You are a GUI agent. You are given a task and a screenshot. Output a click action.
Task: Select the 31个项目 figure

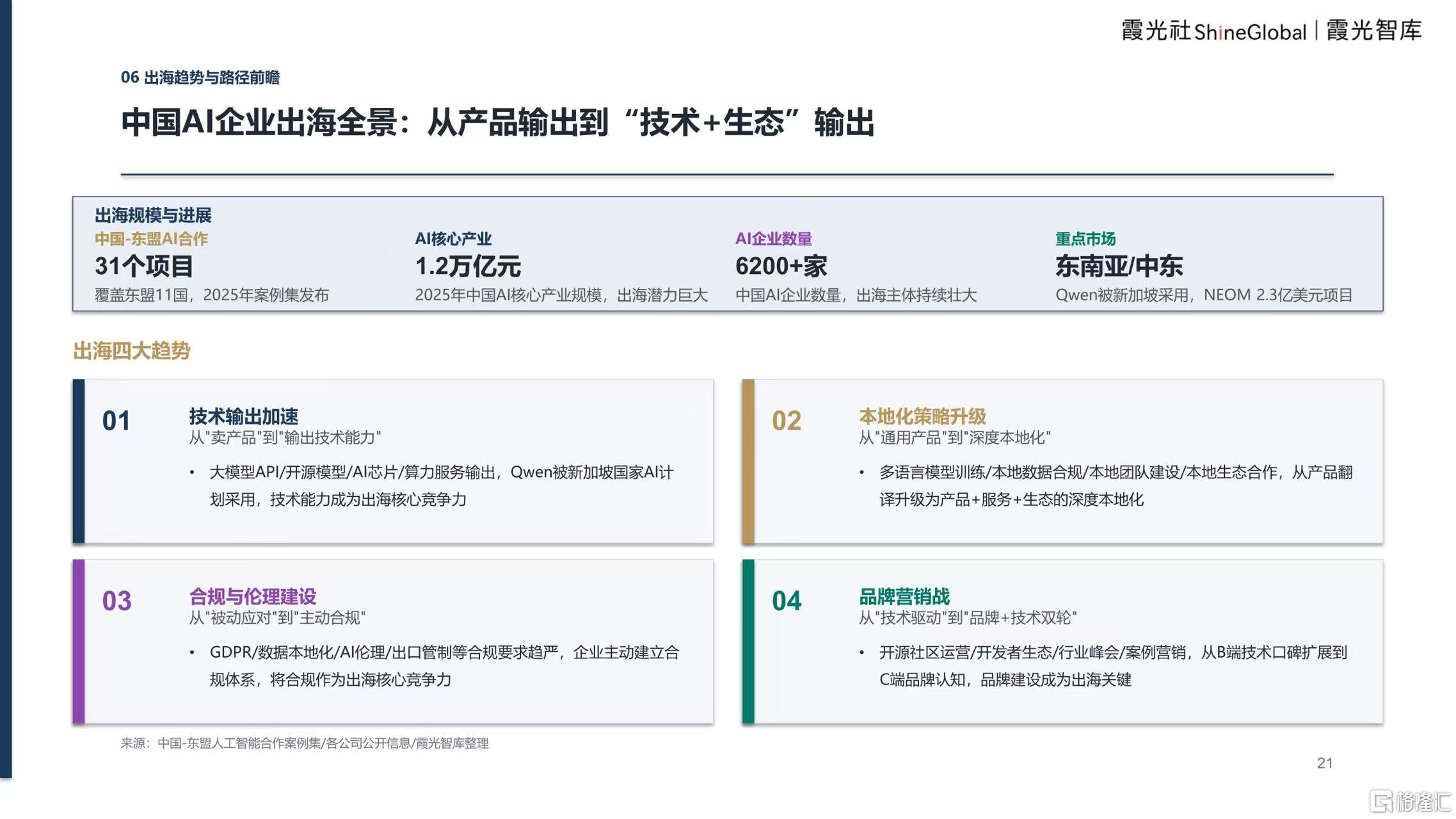[x=144, y=266]
